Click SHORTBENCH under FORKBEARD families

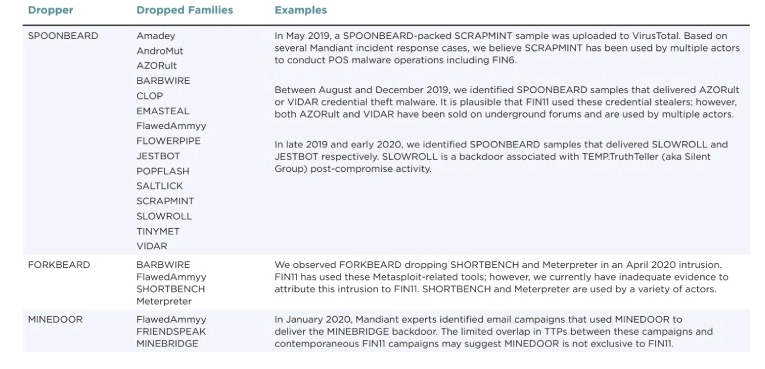click(170, 288)
